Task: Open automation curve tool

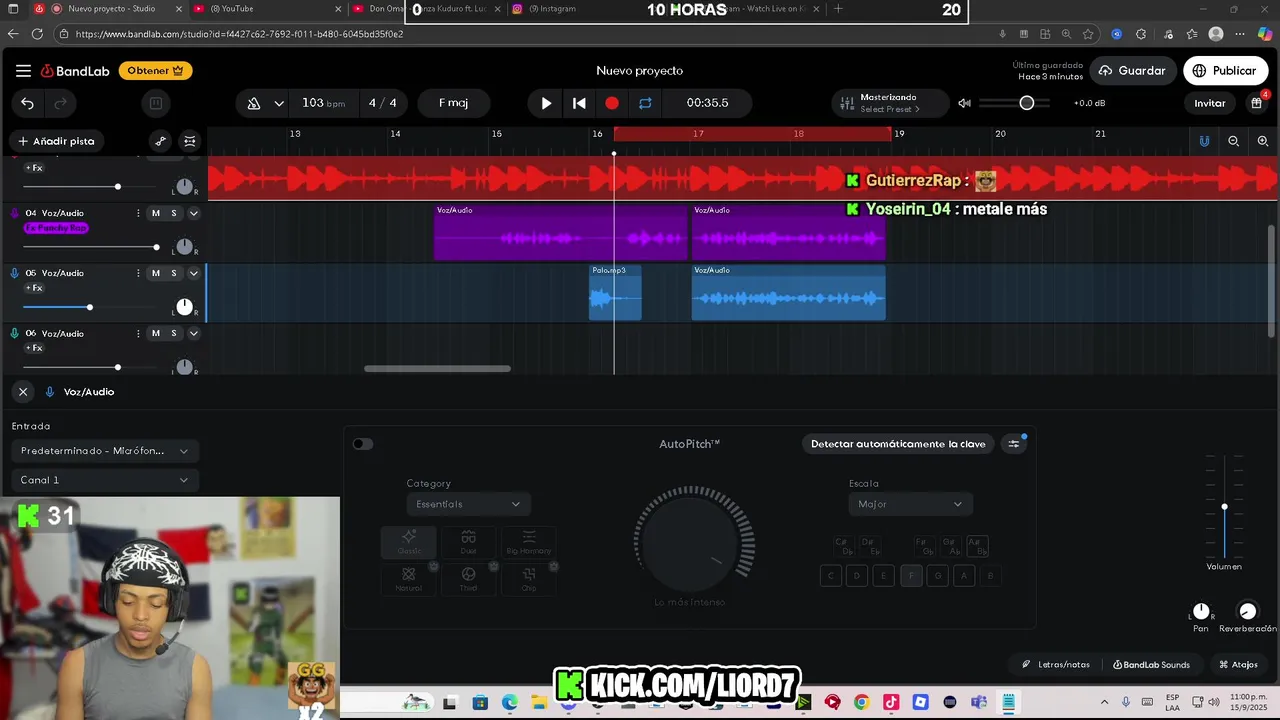Action: pyautogui.click(x=160, y=141)
